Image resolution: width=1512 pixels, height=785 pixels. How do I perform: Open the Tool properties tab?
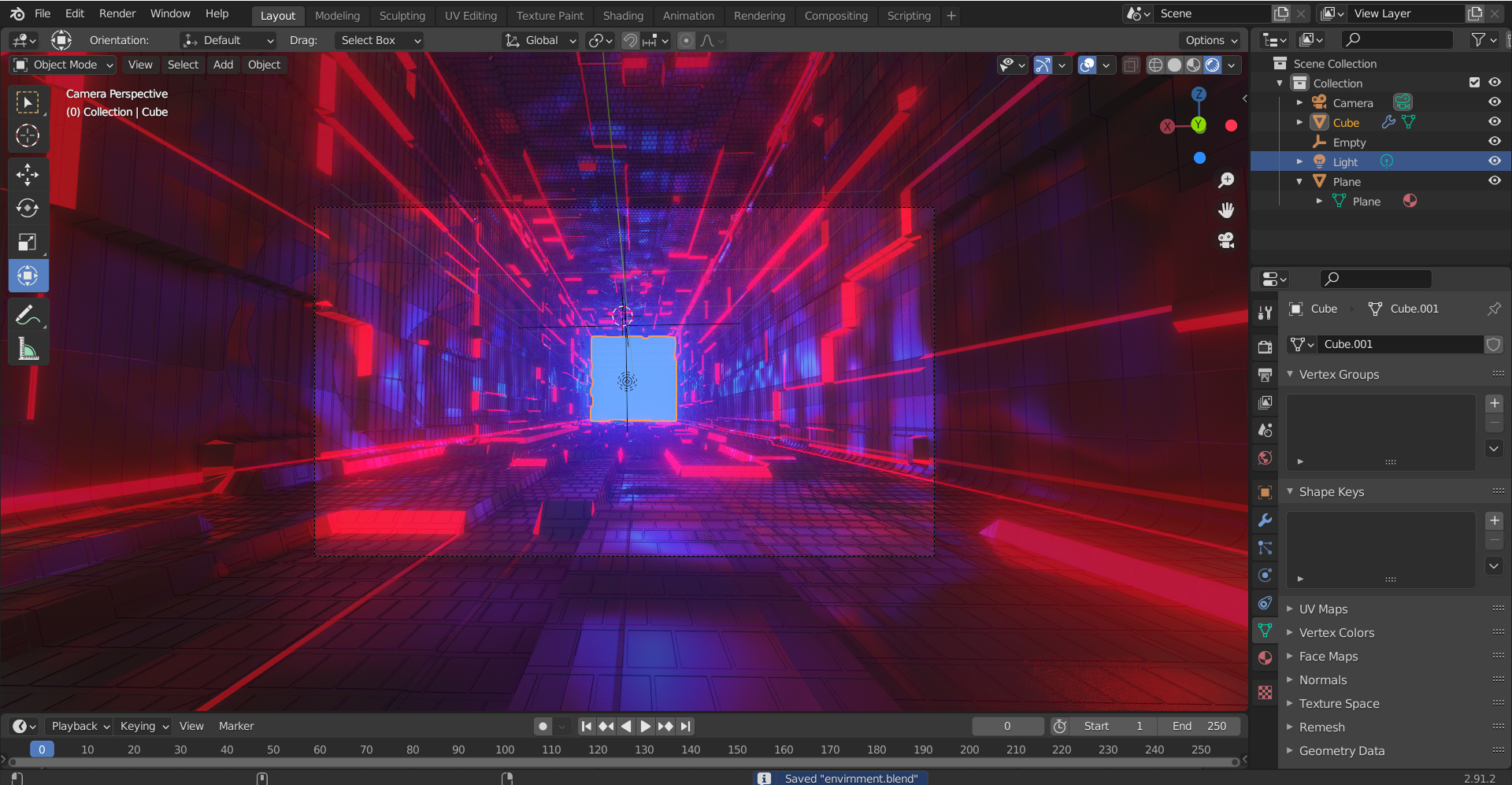pyautogui.click(x=1265, y=313)
